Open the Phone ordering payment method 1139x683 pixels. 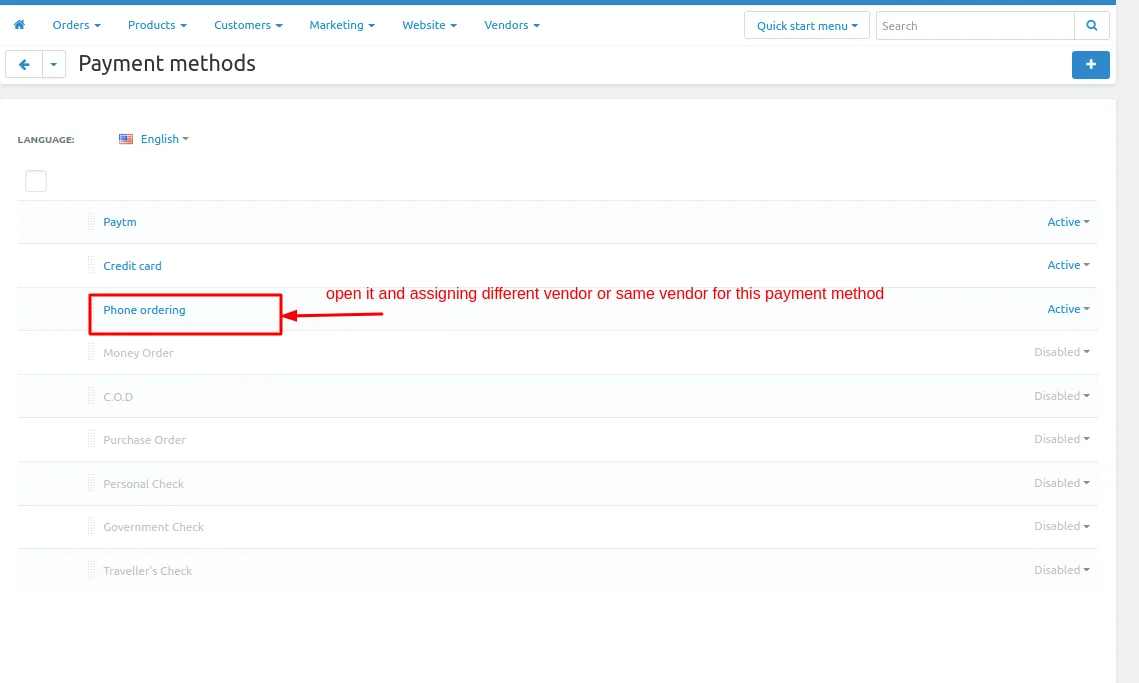pos(144,310)
